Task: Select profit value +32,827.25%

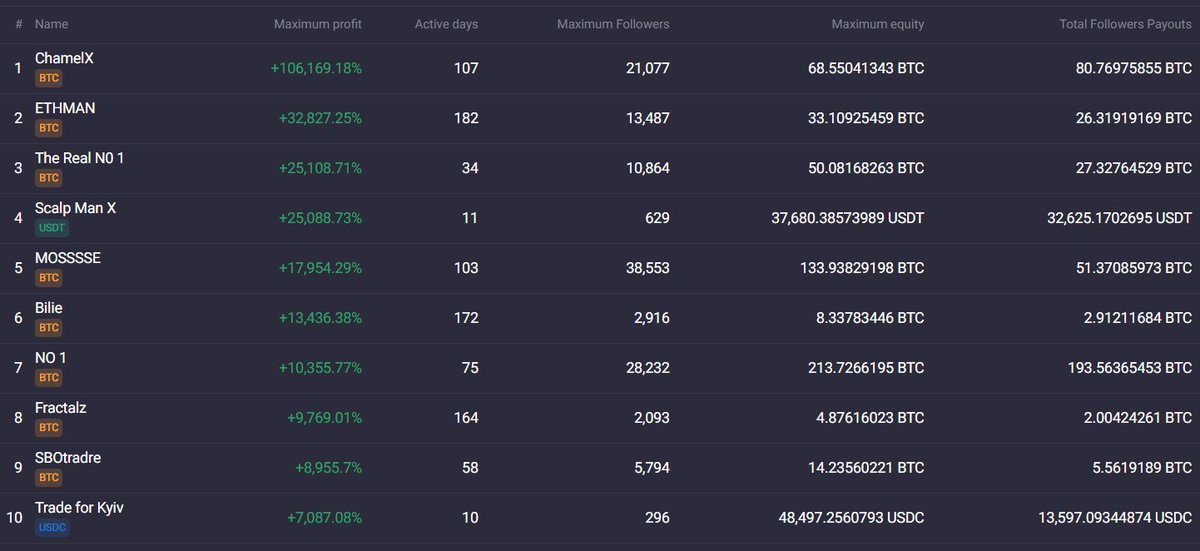Action: pyautogui.click(x=320, y=118)
